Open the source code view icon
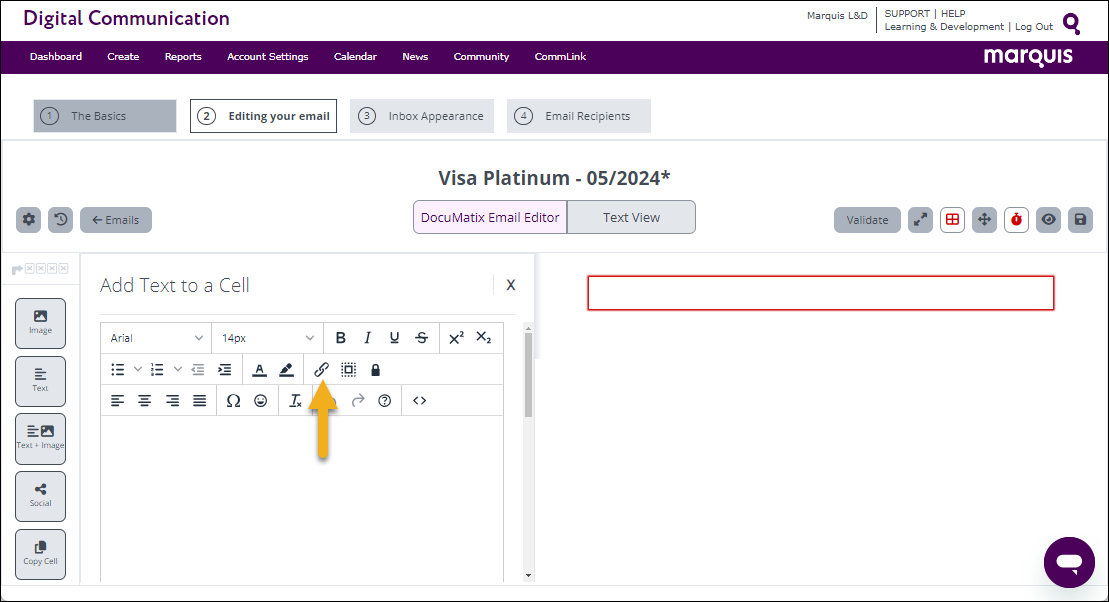This screenshot has height=602, width=1109. point(419,401)
